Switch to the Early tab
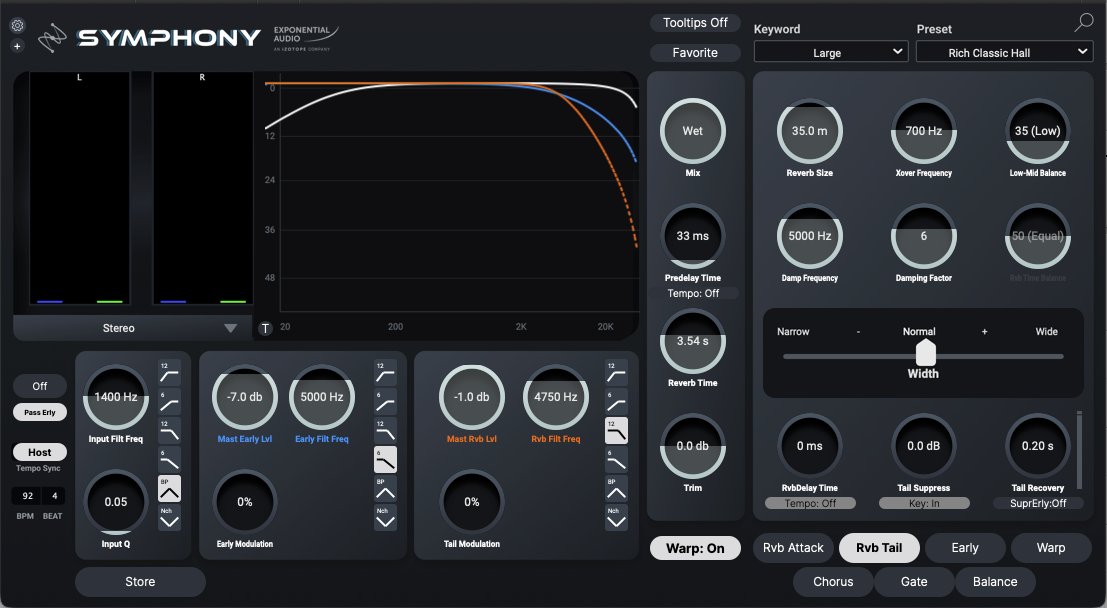 click(964, 548)
